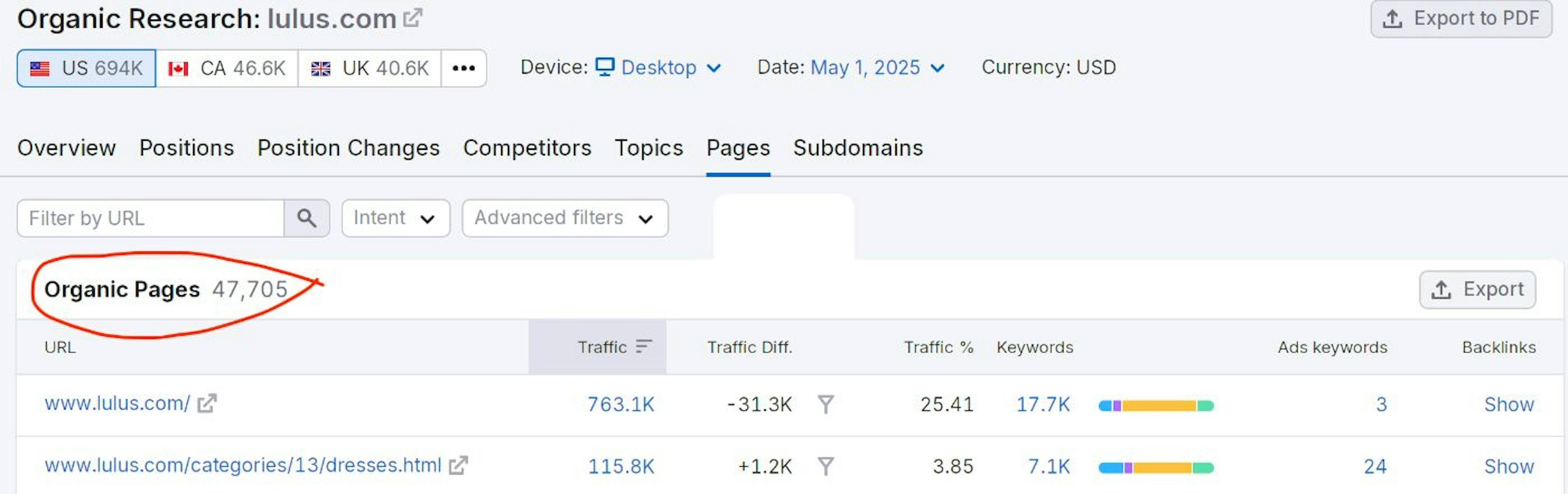Click filter funnel icon in dresses row
Image resolution: width=1568 pixels, height=494 pixels.
tap(825, 466)
